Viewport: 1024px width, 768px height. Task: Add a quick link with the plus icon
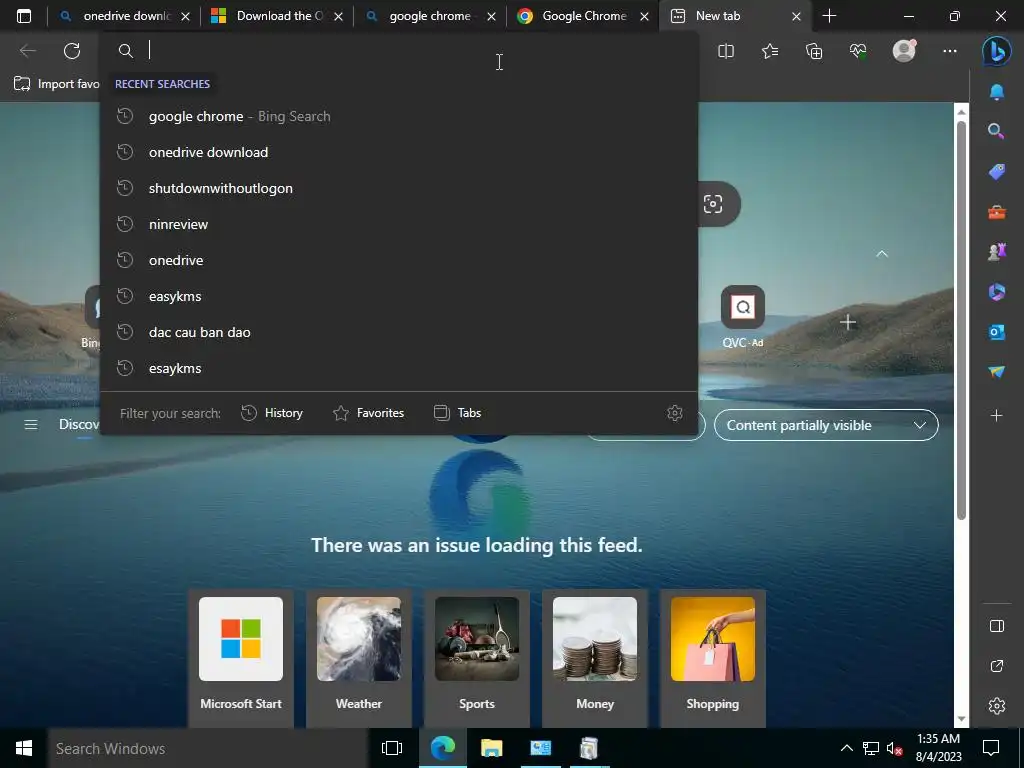(x=848, y=322)
